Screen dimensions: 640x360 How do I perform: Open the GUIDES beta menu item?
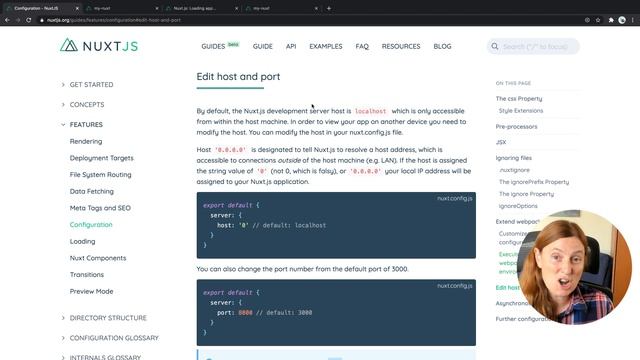click(x=220, y=46)
